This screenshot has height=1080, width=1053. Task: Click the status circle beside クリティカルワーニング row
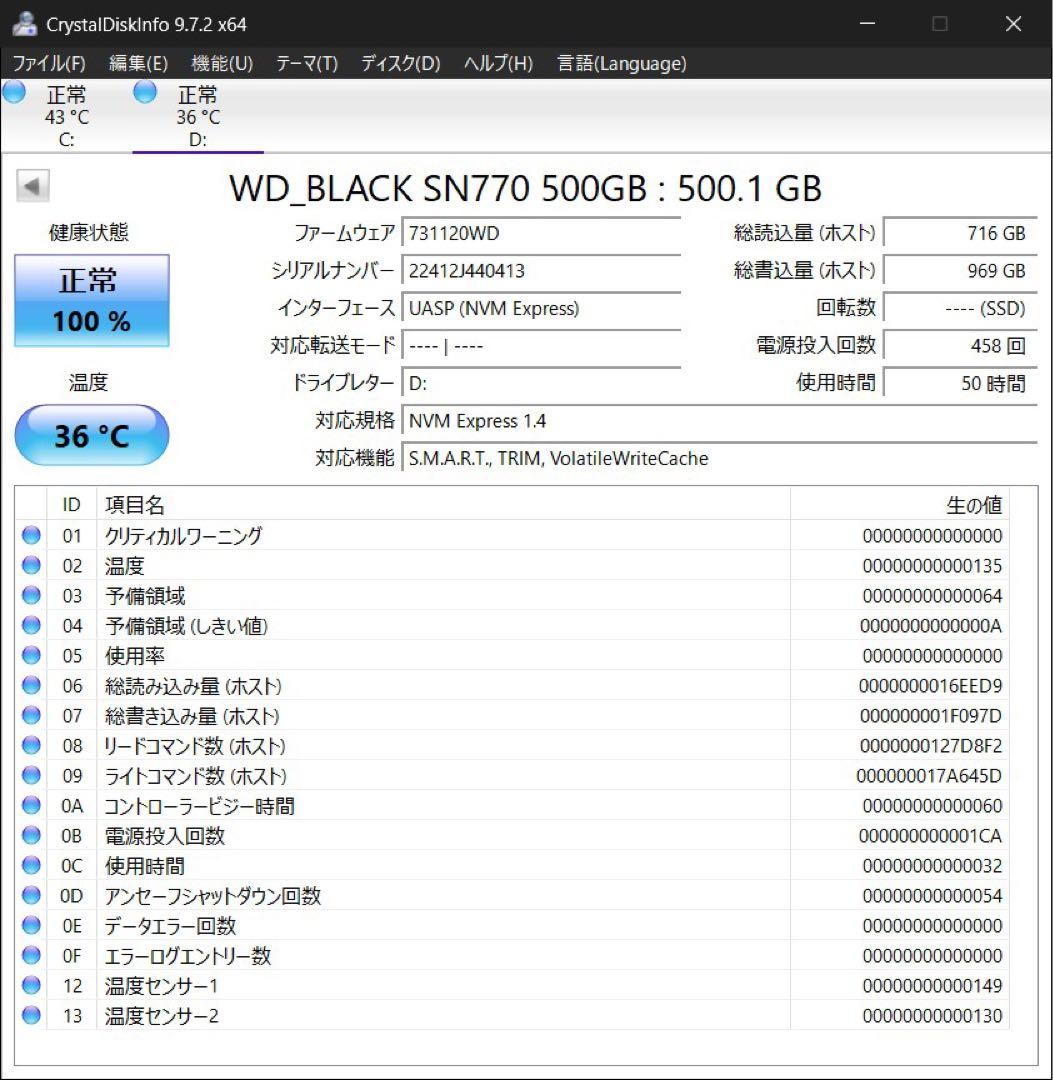(30, 535)
